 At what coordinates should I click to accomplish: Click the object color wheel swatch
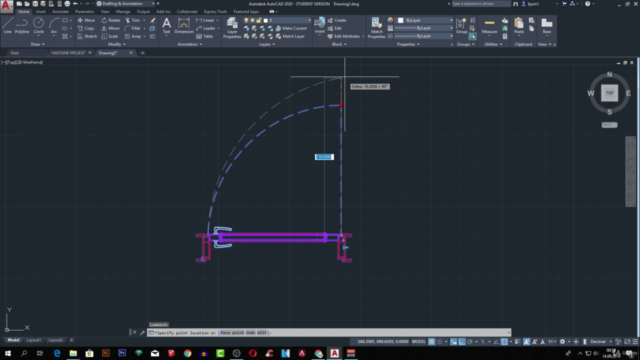[390, 20]
